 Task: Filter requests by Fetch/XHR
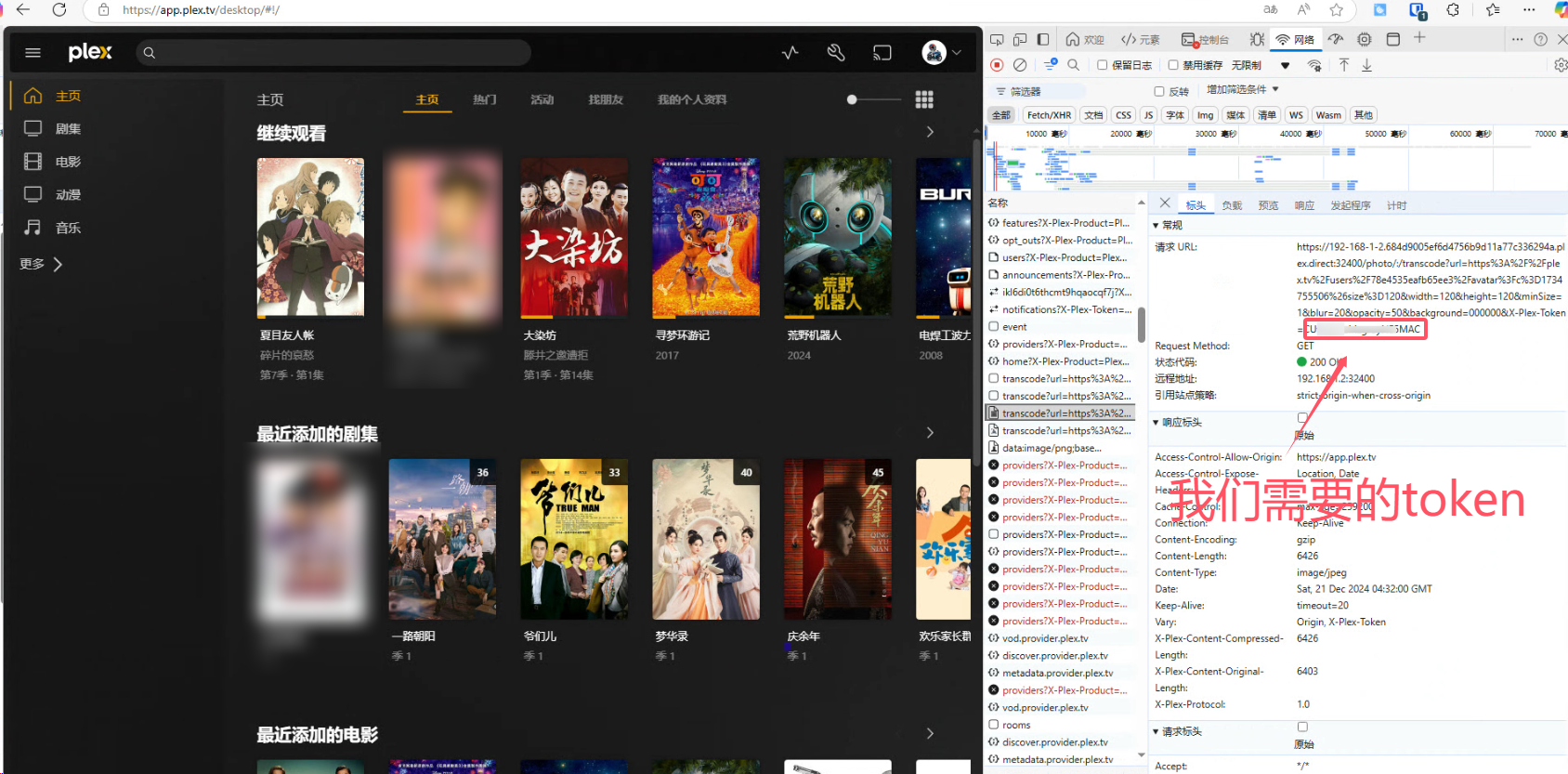1049,115
